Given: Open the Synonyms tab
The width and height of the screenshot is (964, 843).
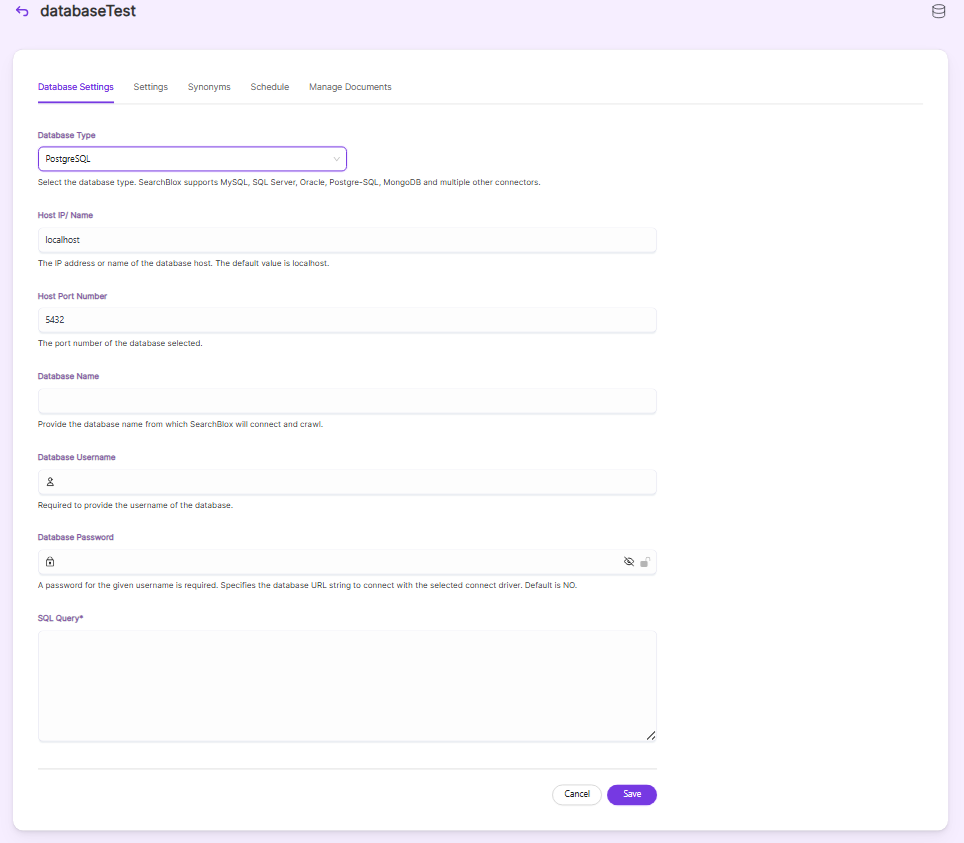Looking at the screenshot, I should click(209, 87).
